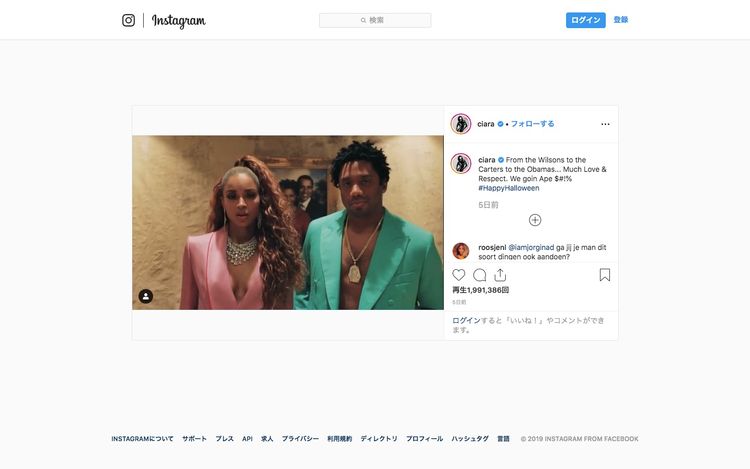Click the 登録 sign-up link
The height and width of the screenshot is (469, 750).
[x=621, y=20]
